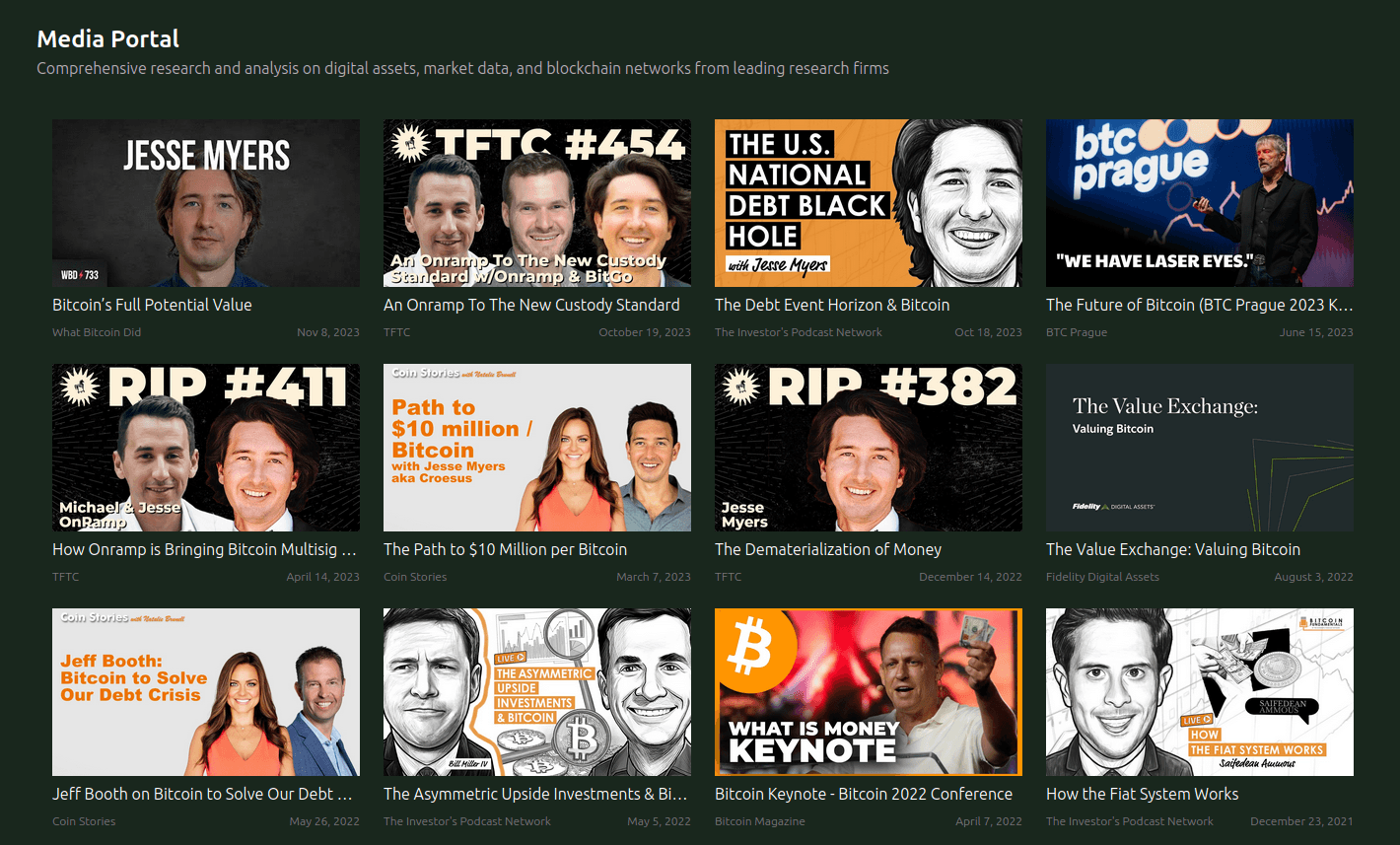Click the Bitcoin's Full Potential Value title
1400x845 pixels.
click(x=152, y=305)
